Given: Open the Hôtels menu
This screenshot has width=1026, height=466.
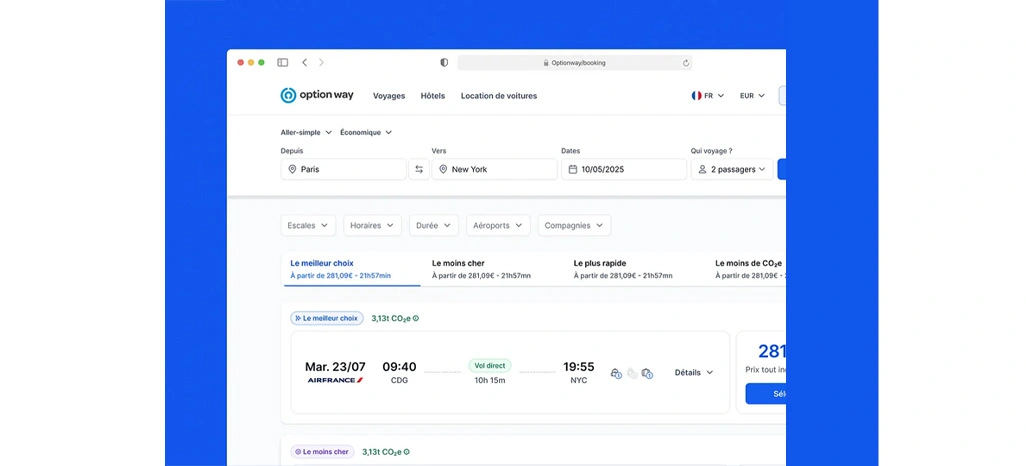Looking at the screenshot, I should [433, 96].
